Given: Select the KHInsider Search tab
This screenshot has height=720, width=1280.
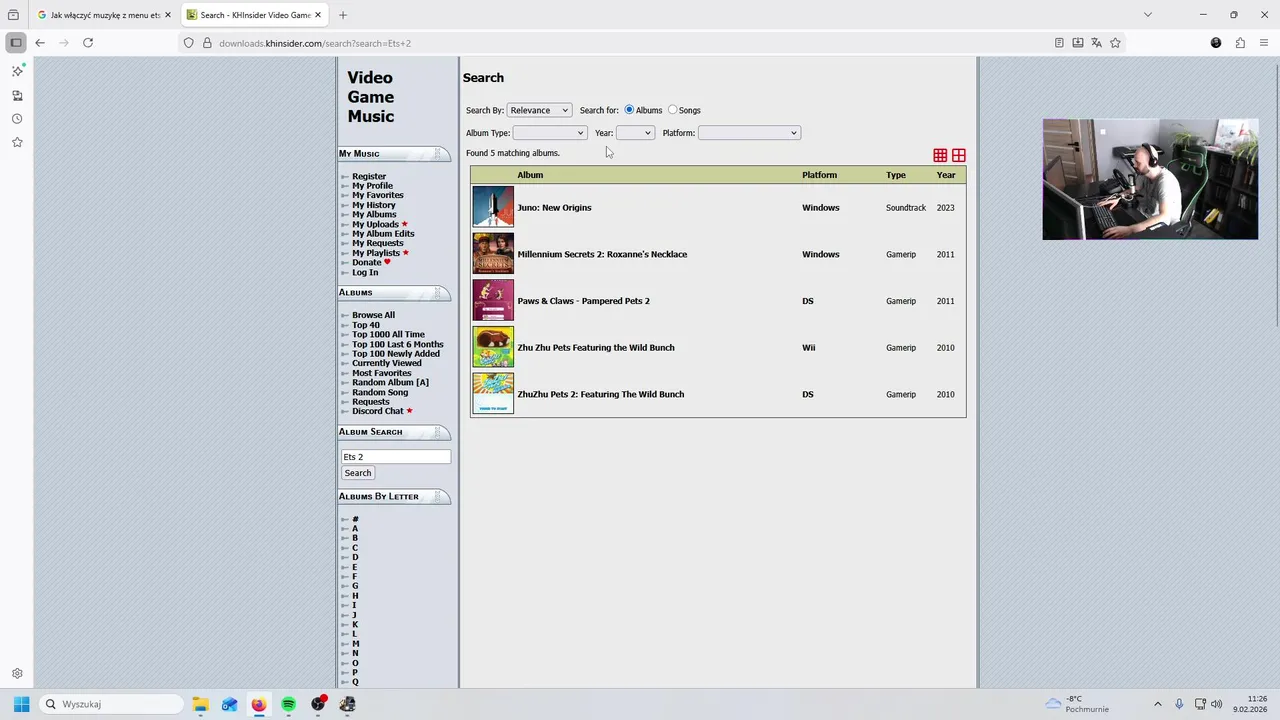Looking at the screenshot, I should pyautogui.click(x=255, y=15).
